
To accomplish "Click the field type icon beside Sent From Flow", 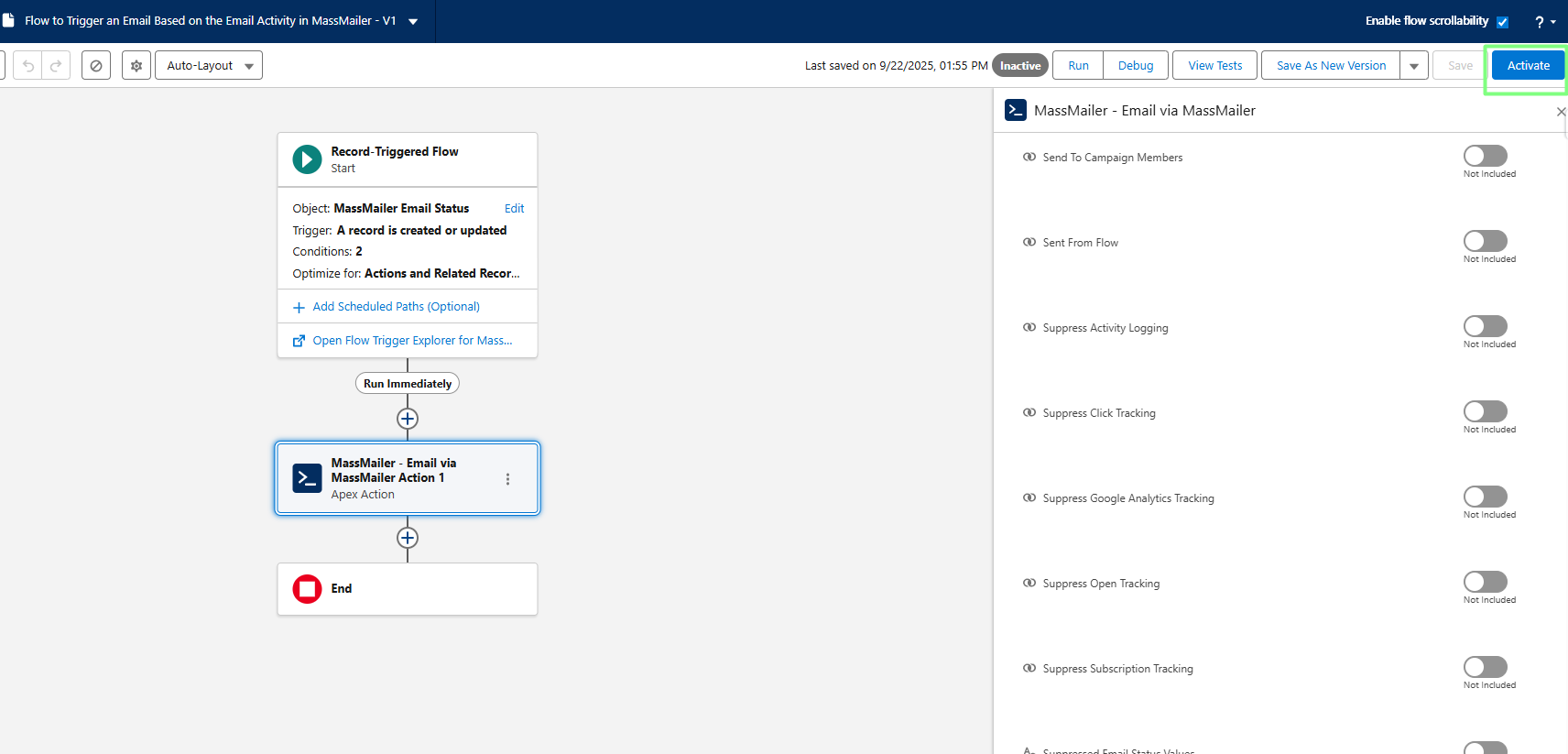I will pos(1029,242).
